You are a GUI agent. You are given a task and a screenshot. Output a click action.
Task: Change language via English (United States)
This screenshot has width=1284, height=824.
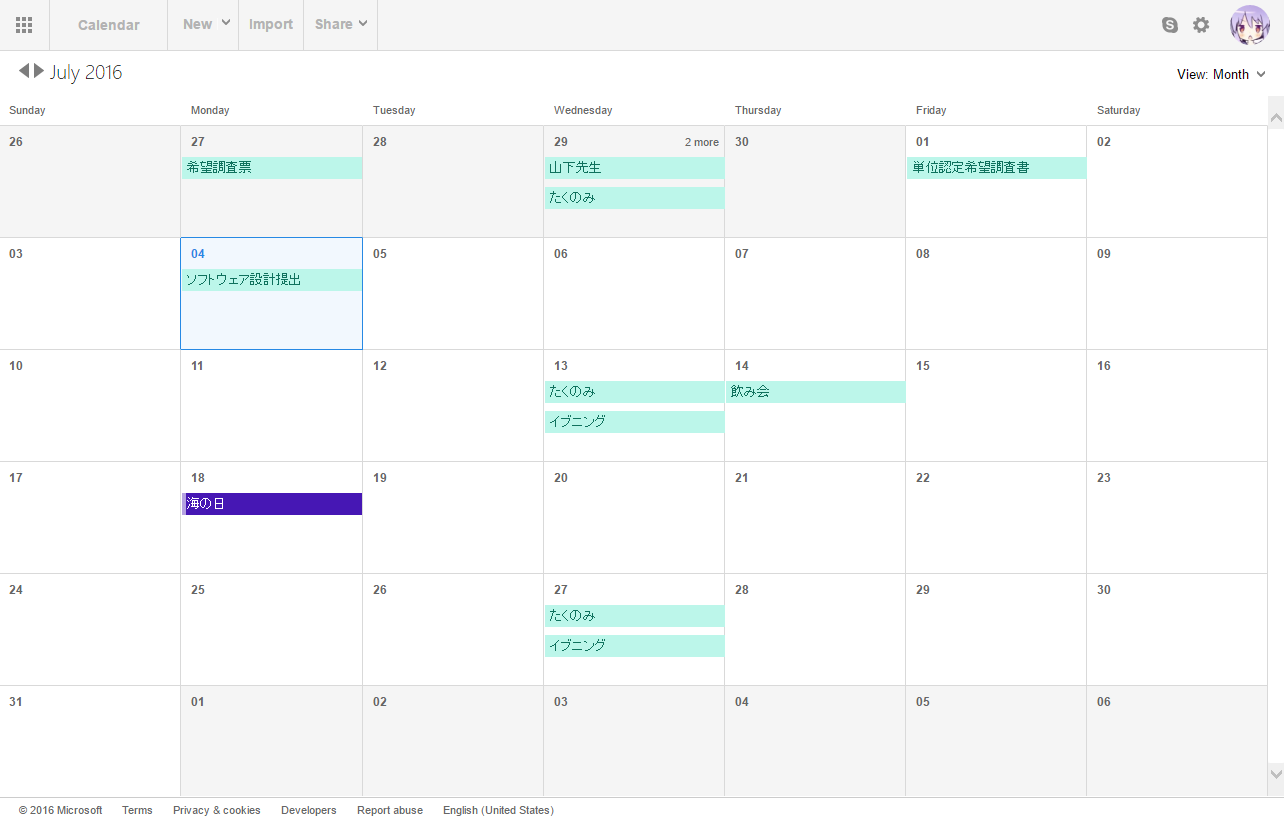tap(498, 810)
